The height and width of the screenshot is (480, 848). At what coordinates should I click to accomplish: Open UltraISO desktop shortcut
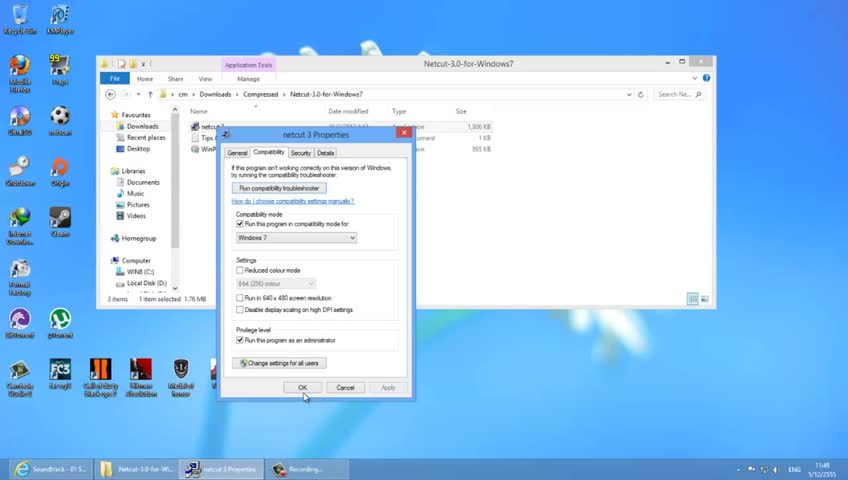pyautogui.click(x=20, y=120)
